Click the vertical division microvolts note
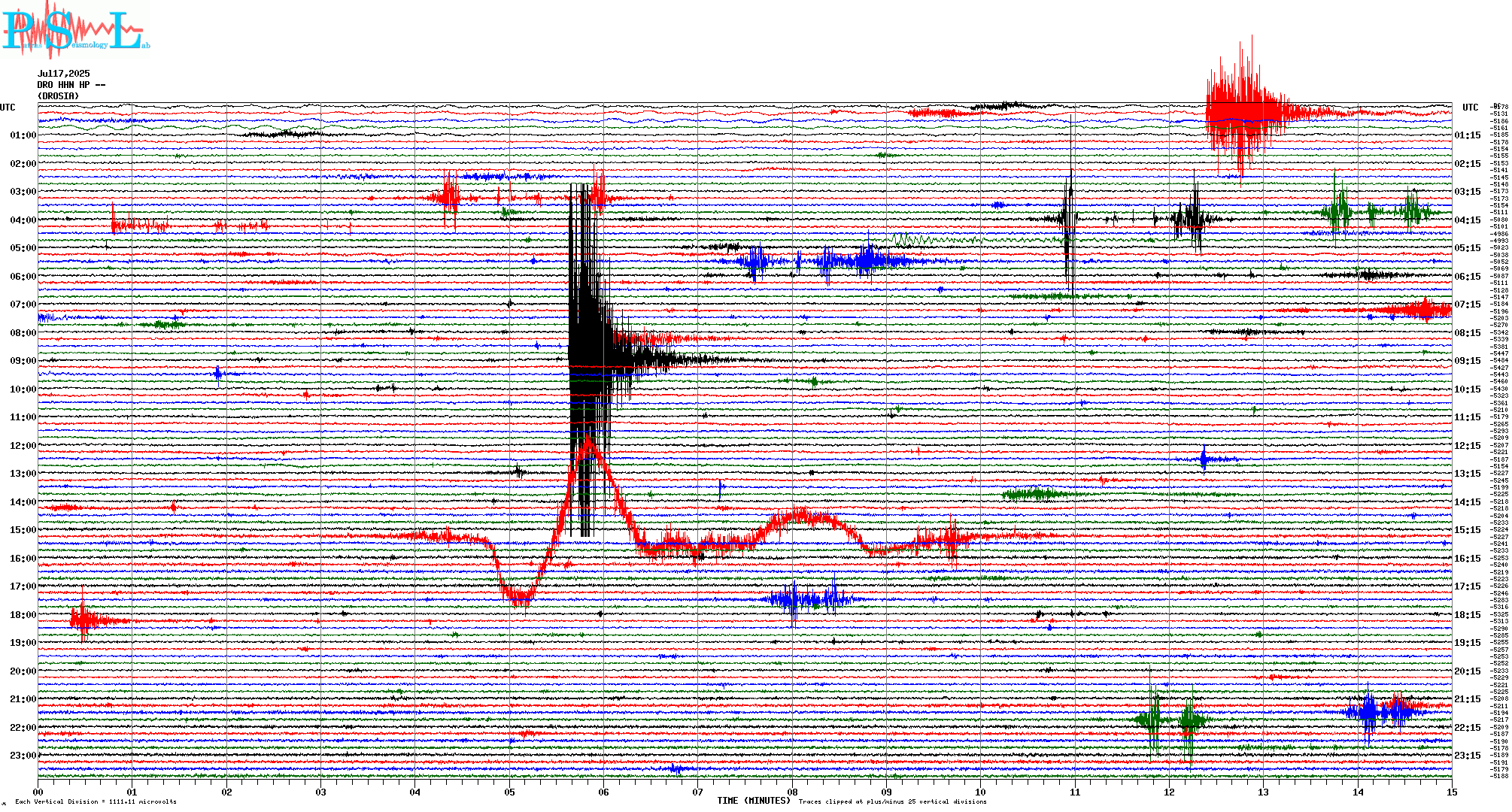The width and height of the screenshot is (1512, 812). point(96,801)
